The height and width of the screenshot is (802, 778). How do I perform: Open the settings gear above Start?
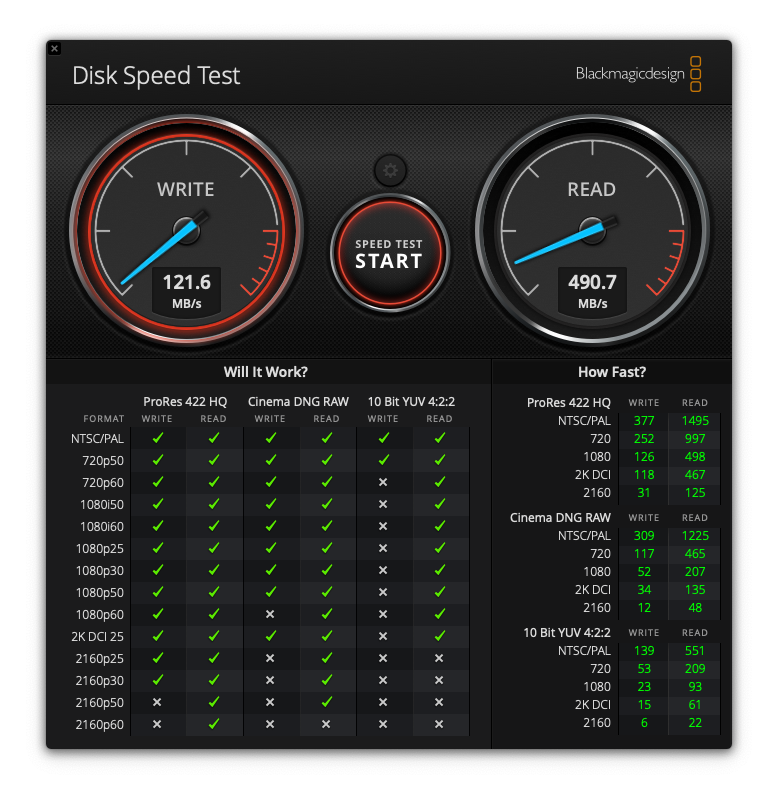point(390,171)
